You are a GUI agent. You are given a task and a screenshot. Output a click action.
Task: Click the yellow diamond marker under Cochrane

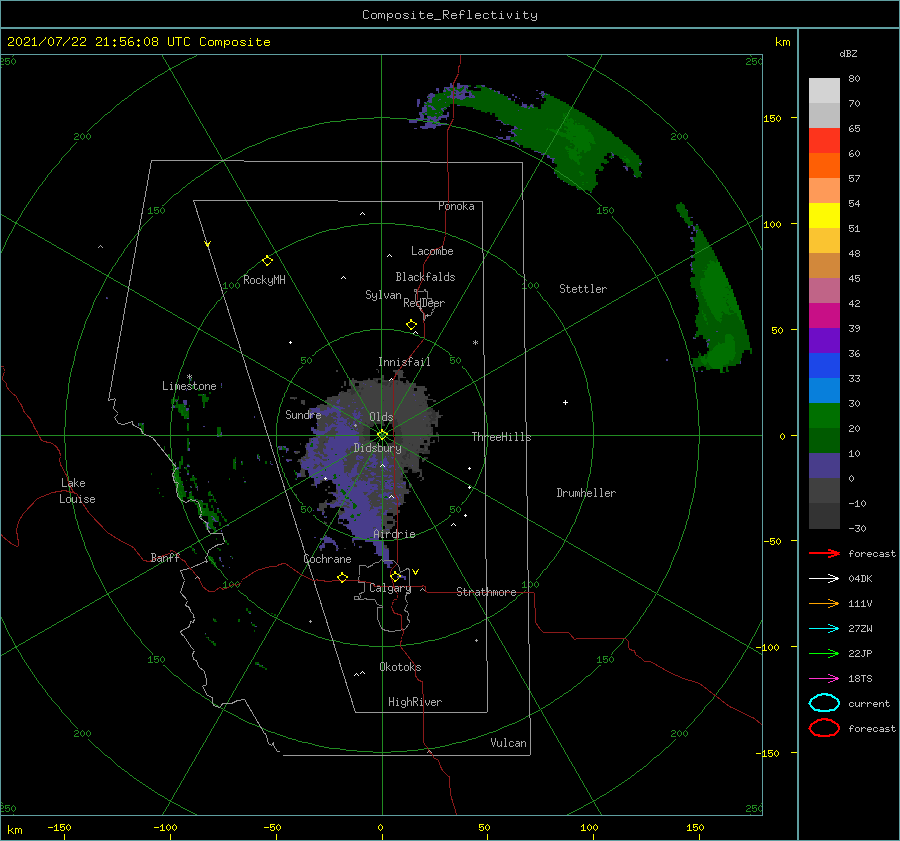pos(342,578)
